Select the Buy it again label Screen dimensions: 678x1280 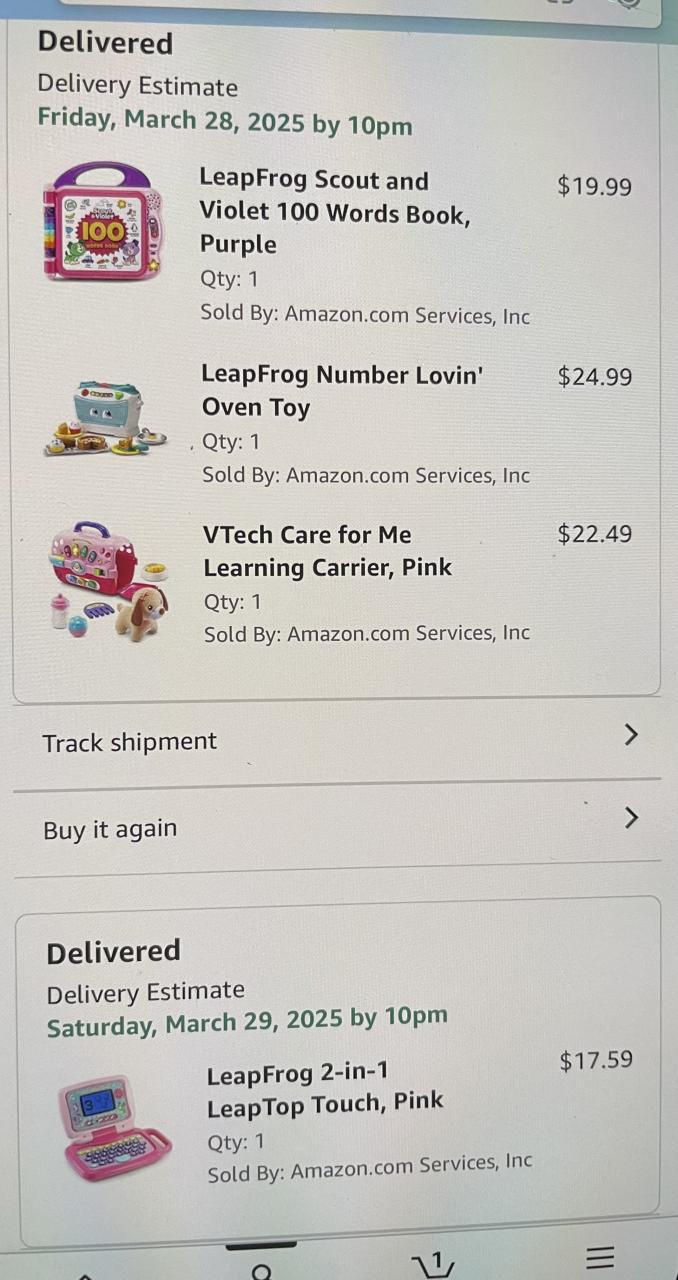coord(110,829)
